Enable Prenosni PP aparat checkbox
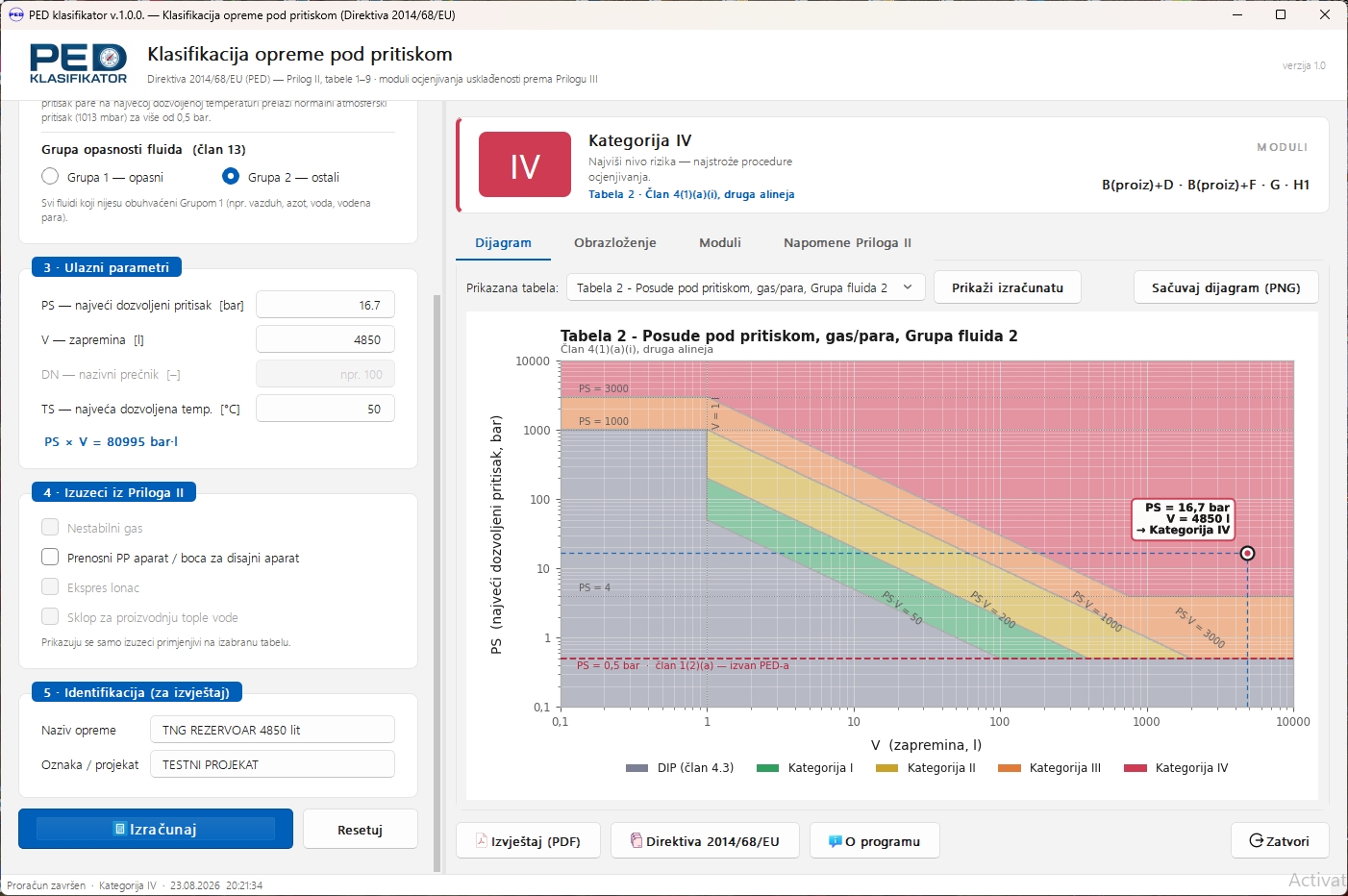 coord(50,557)
